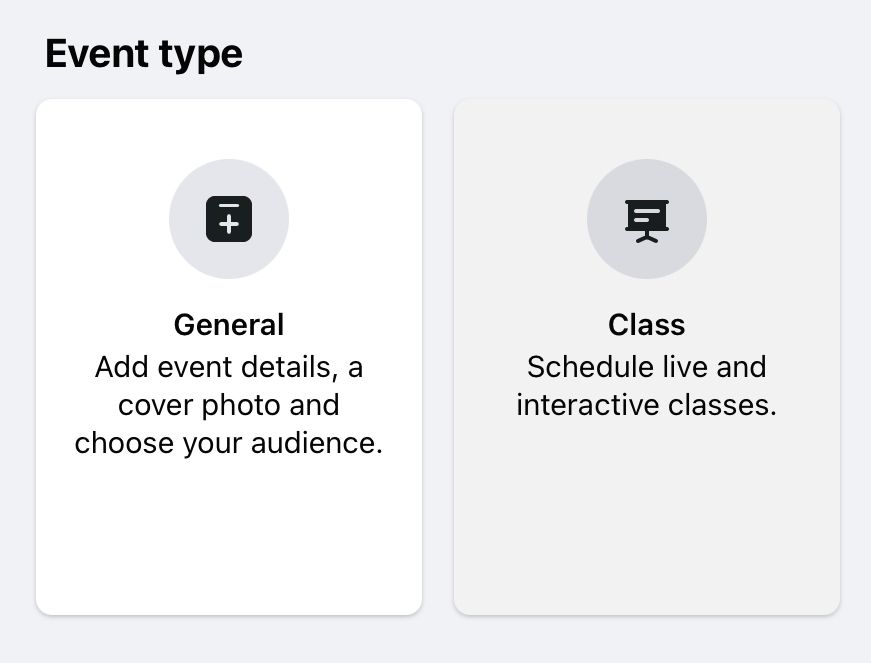The width and height of the screenshot is (871, 663).
Task: Select the Class event type card
Action: click(x=646, y=357)
